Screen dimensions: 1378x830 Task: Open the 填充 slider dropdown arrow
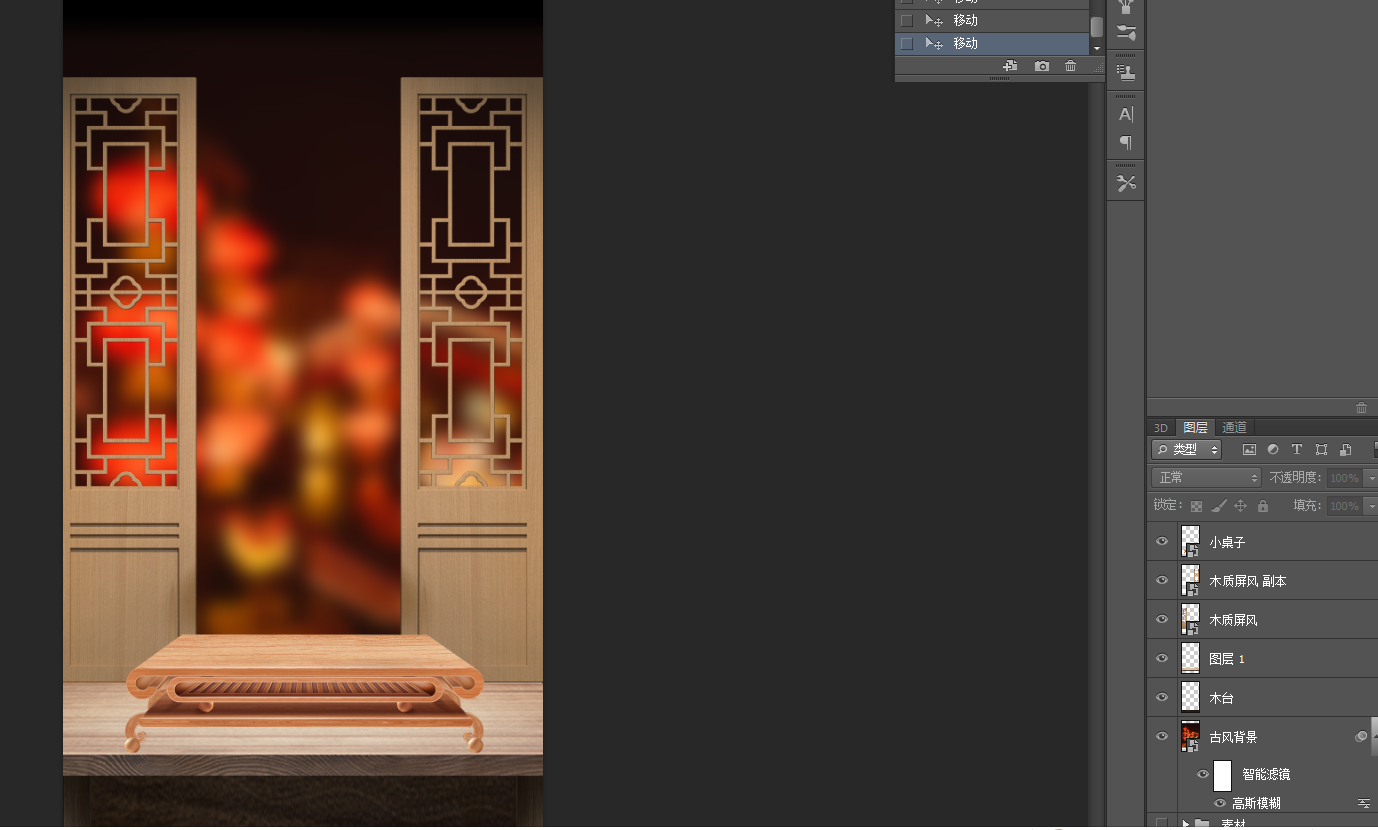click(x=1370, y=506)
